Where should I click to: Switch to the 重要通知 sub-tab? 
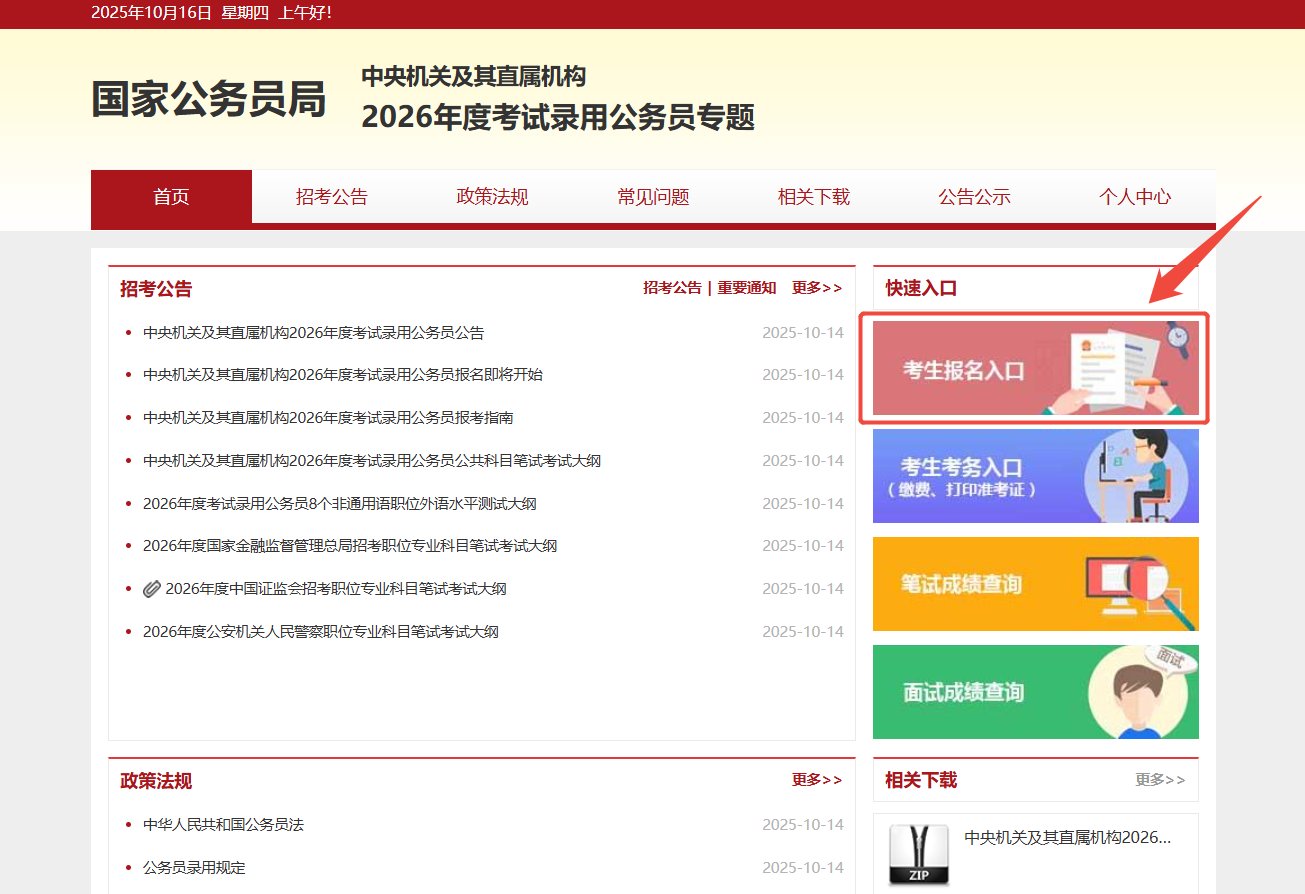point(747,288)
